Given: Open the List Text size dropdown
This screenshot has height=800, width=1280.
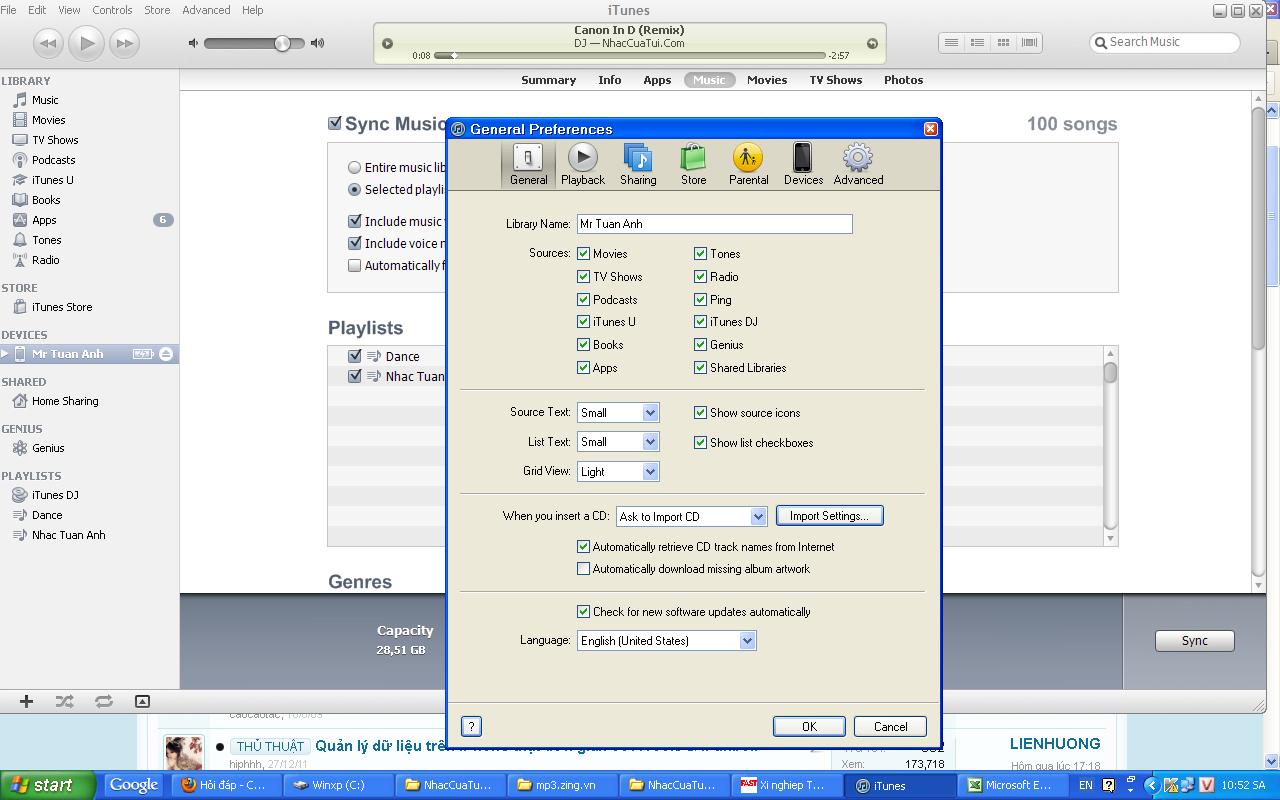Looking at the screenshot, I should click(618, 442).
